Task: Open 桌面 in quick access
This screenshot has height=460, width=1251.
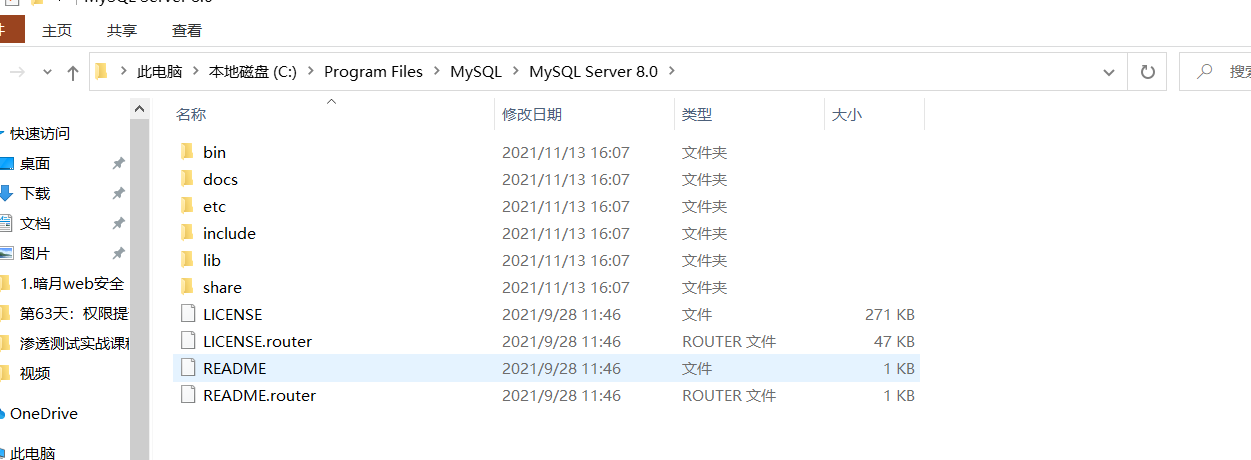Action: [x=35, y=163]
